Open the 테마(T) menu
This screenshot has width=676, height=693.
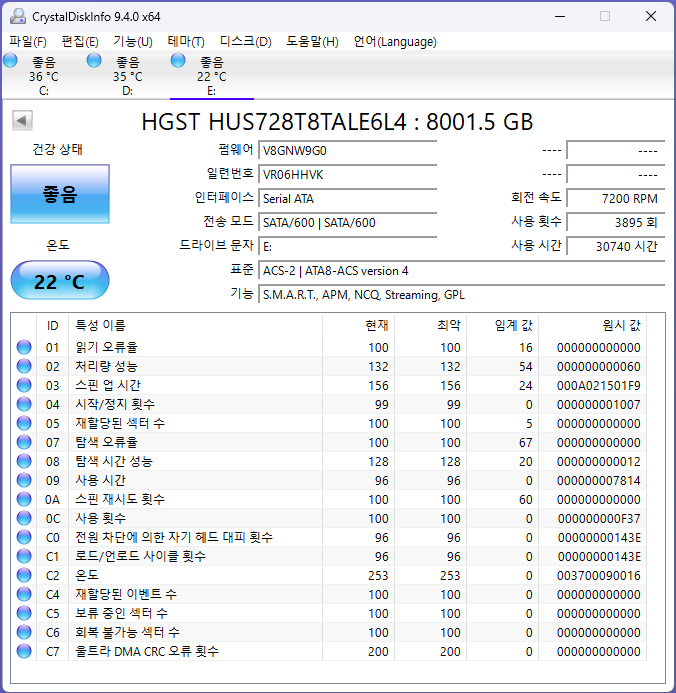186,42
